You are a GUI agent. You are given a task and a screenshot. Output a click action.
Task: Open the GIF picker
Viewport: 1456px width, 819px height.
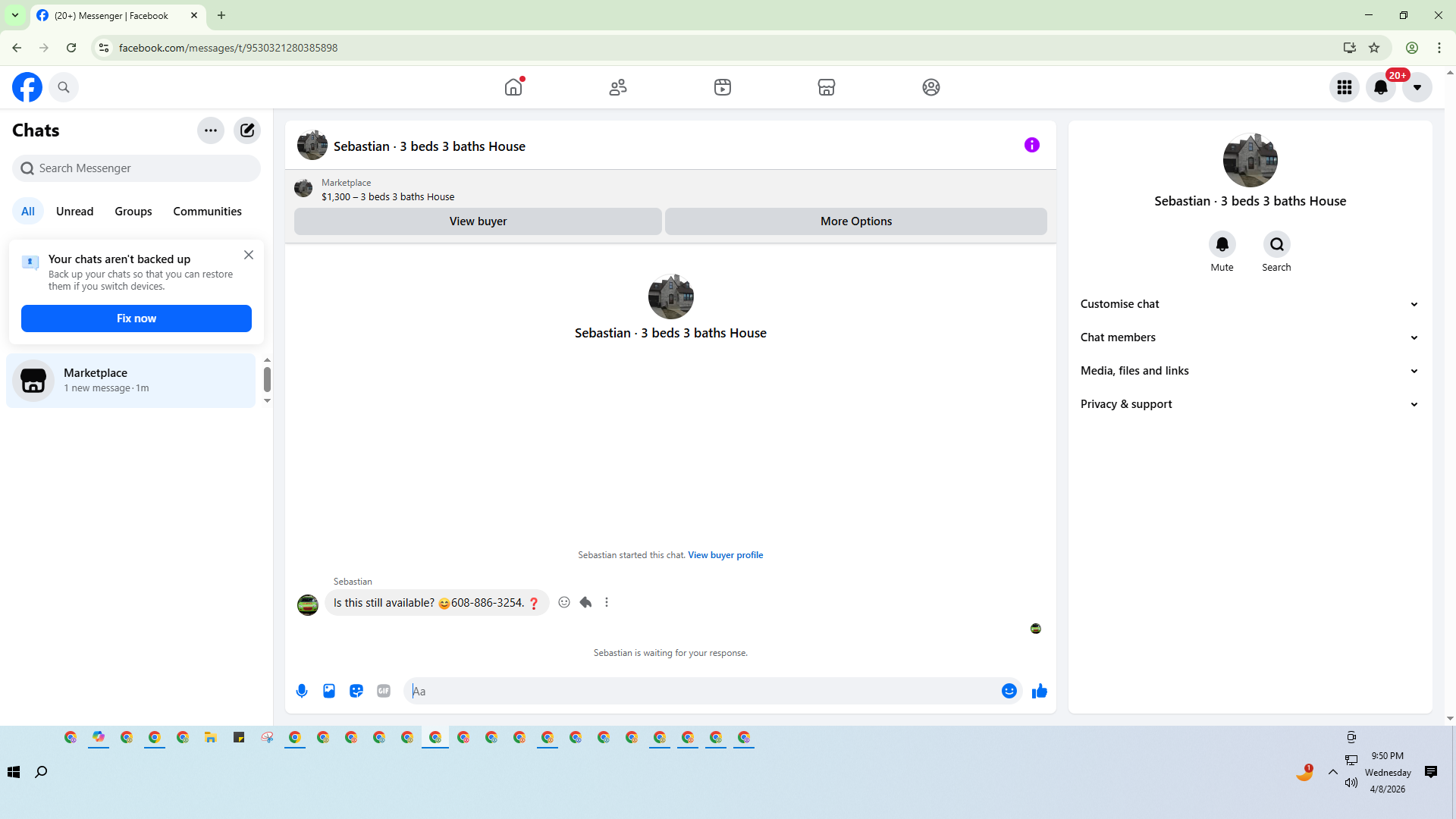(x=384, y=691)
